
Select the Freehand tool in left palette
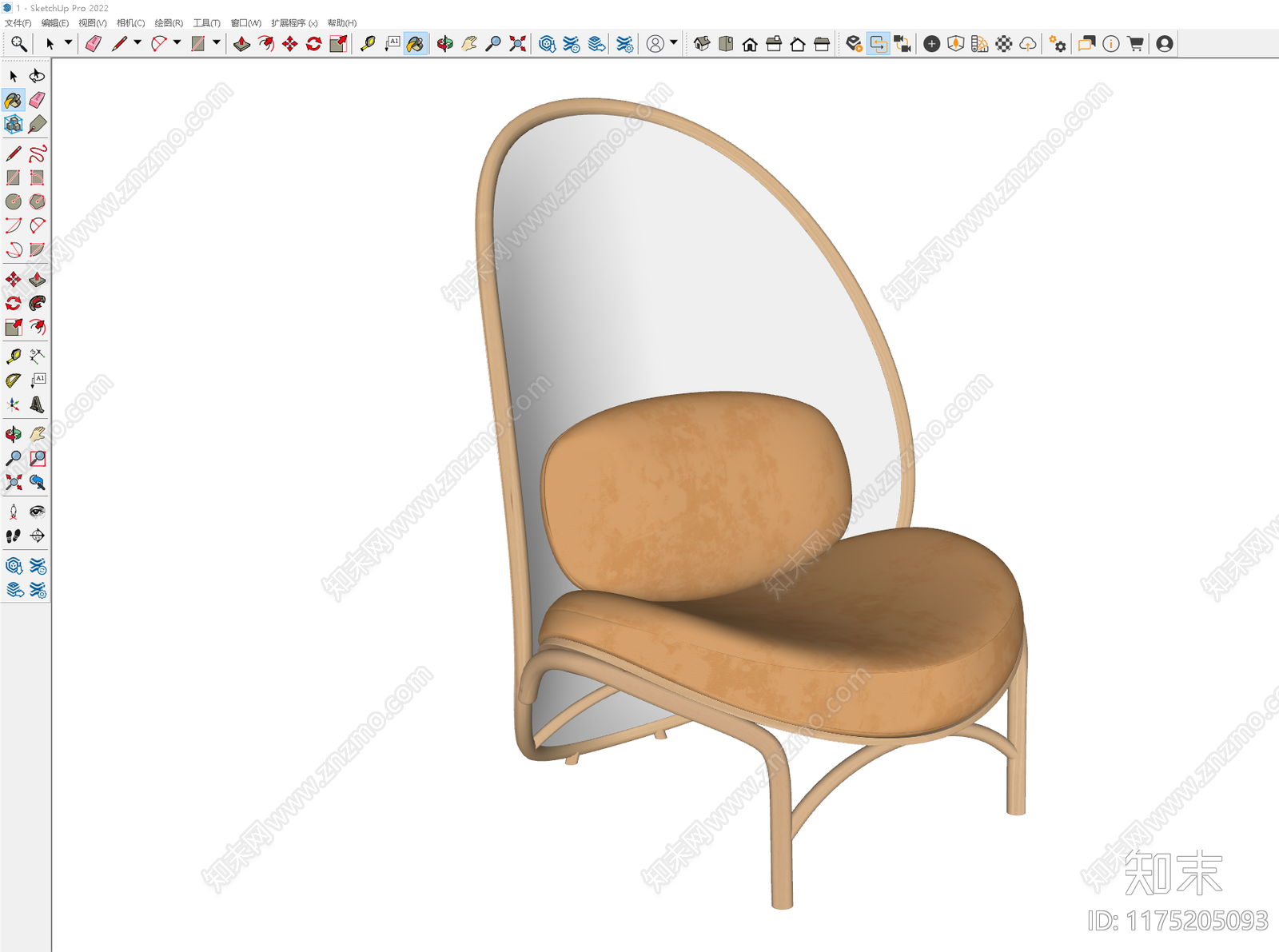(37, 153)
